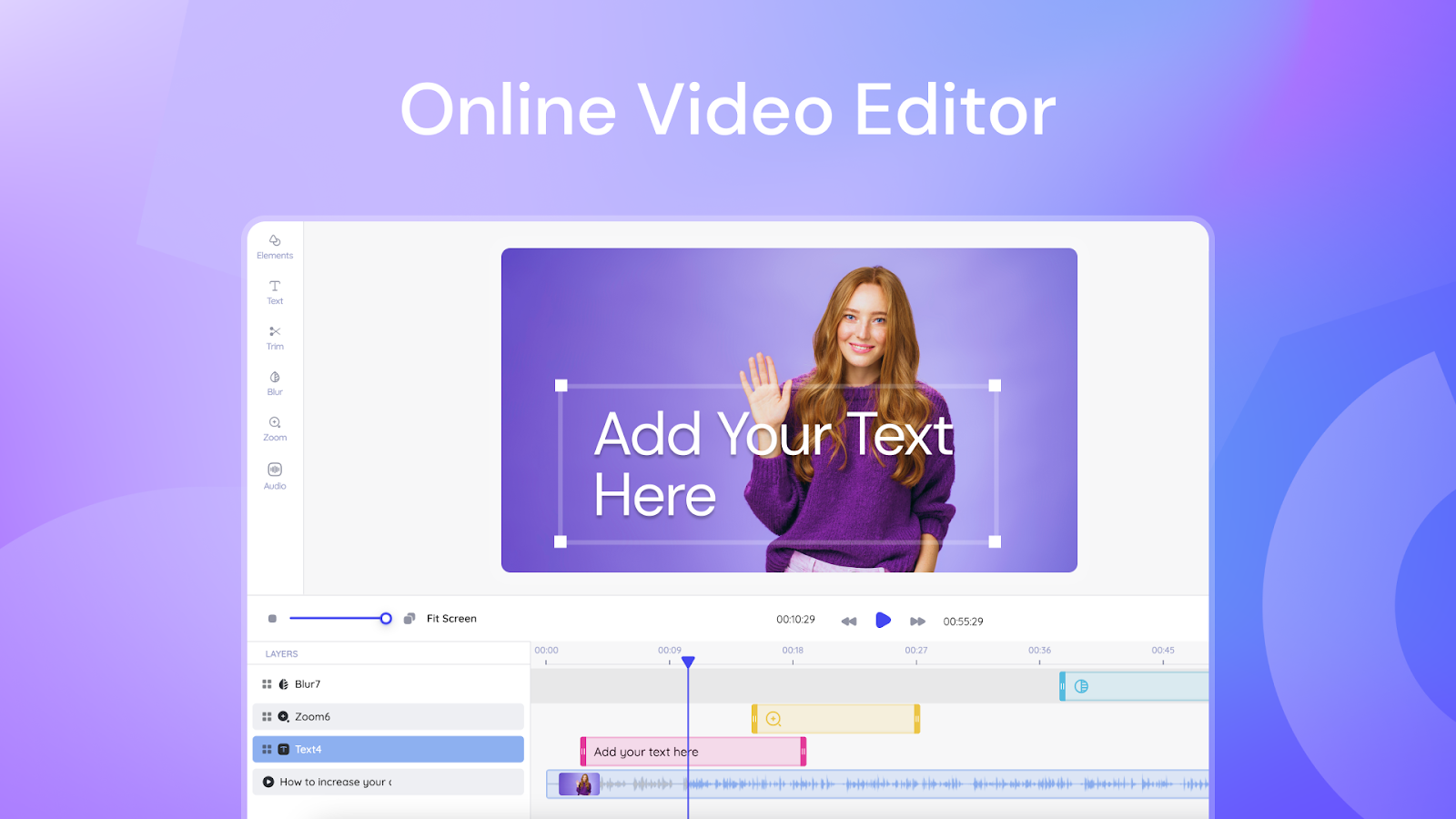Adjust the timeline zoom slider handle
1456x819 pixels.
click(384, 618)
